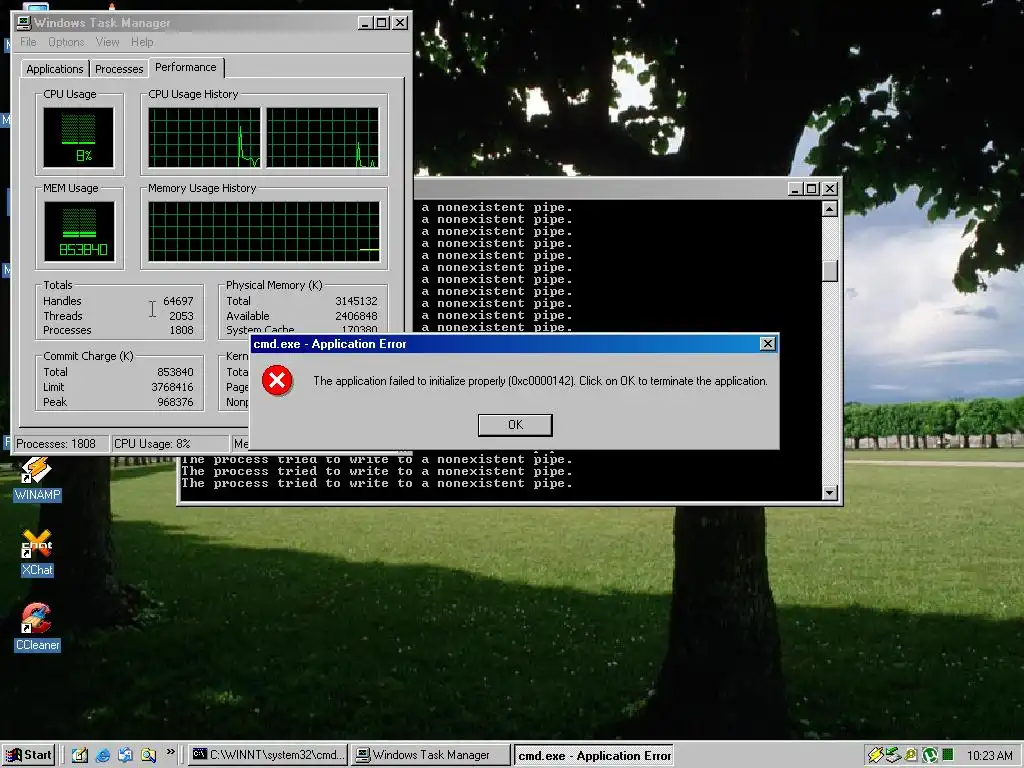Click the Available memory value 2406848
The height and width of the screenshot is (768, 1024).
point(357,316)
